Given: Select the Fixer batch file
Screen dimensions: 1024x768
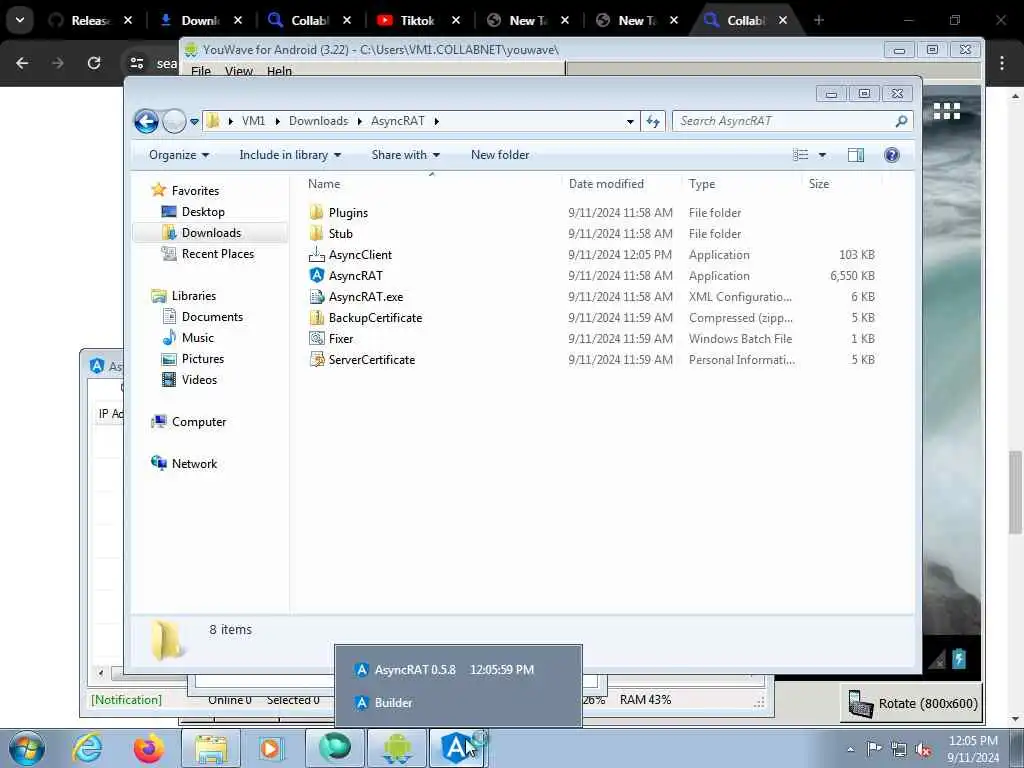Looking at the screenshot, I should (340, 338).
